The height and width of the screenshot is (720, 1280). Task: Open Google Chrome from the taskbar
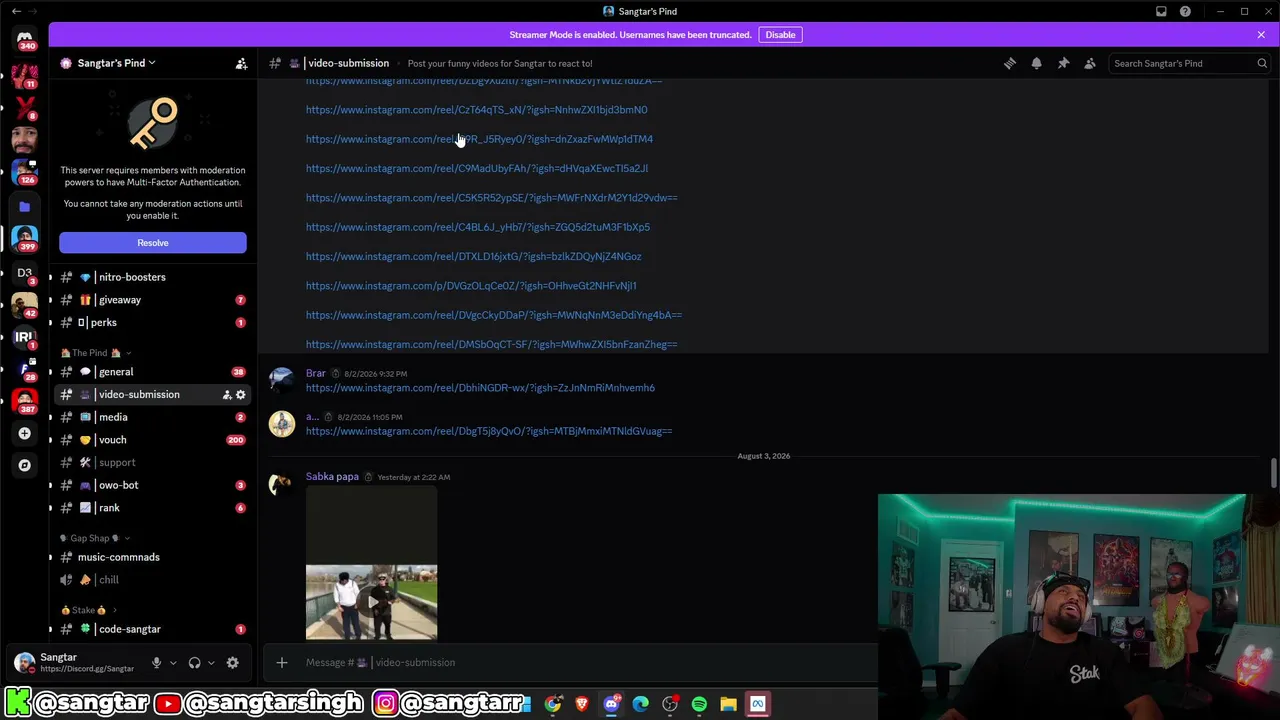pyautogui.click(x=553, y=704)
